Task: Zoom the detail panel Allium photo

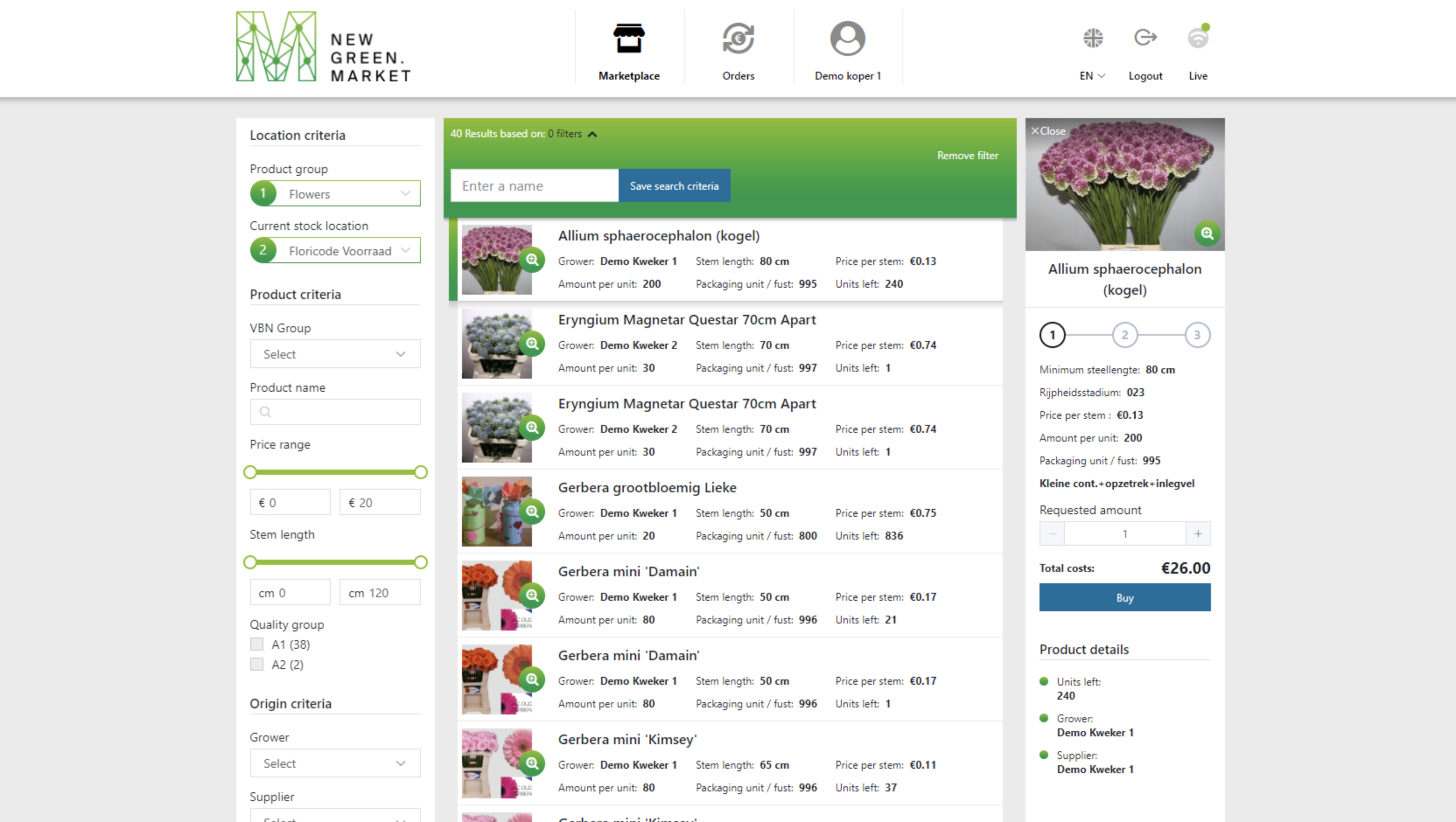Action: (x=1207, y=233)
